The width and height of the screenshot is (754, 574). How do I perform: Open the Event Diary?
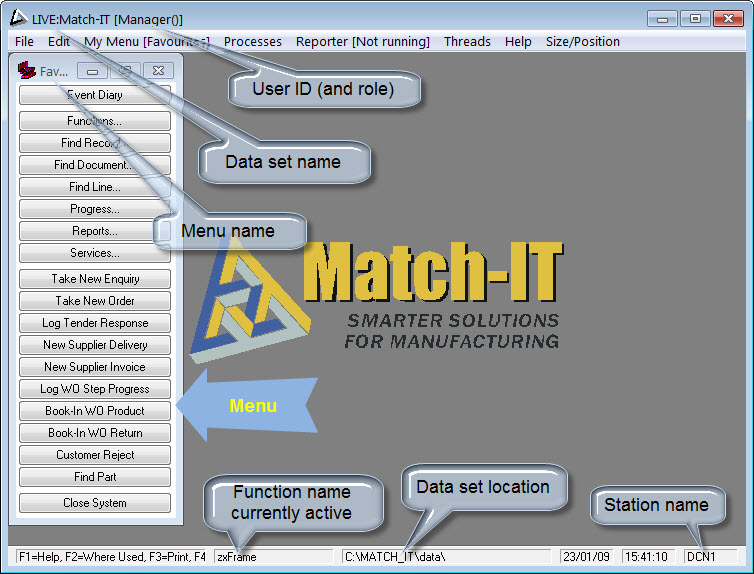click(x=95, y=95)
